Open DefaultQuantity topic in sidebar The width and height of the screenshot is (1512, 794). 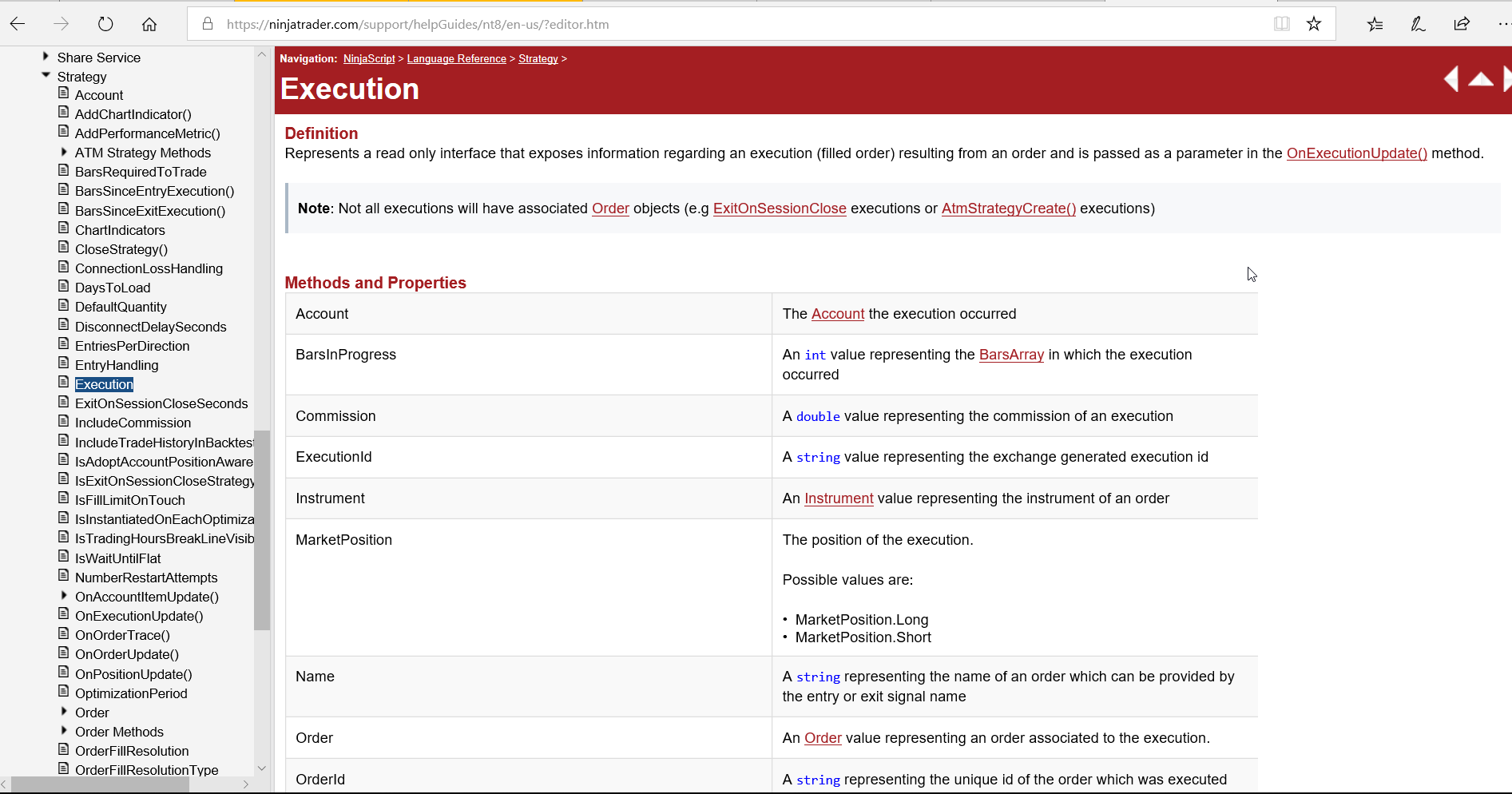click(x=121, y=307)
